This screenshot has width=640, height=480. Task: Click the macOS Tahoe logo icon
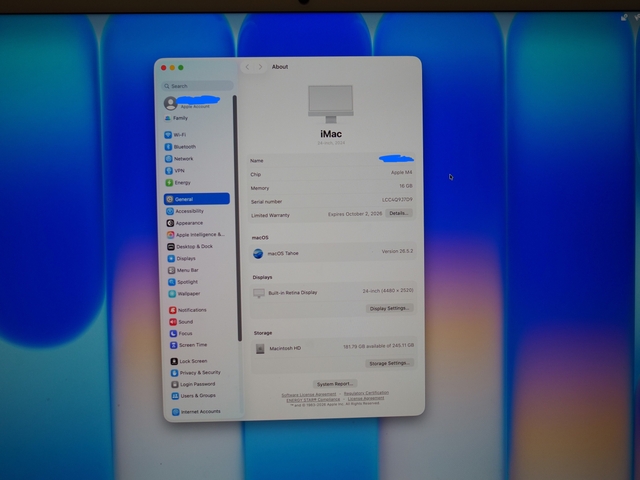(x=258, y=253)
